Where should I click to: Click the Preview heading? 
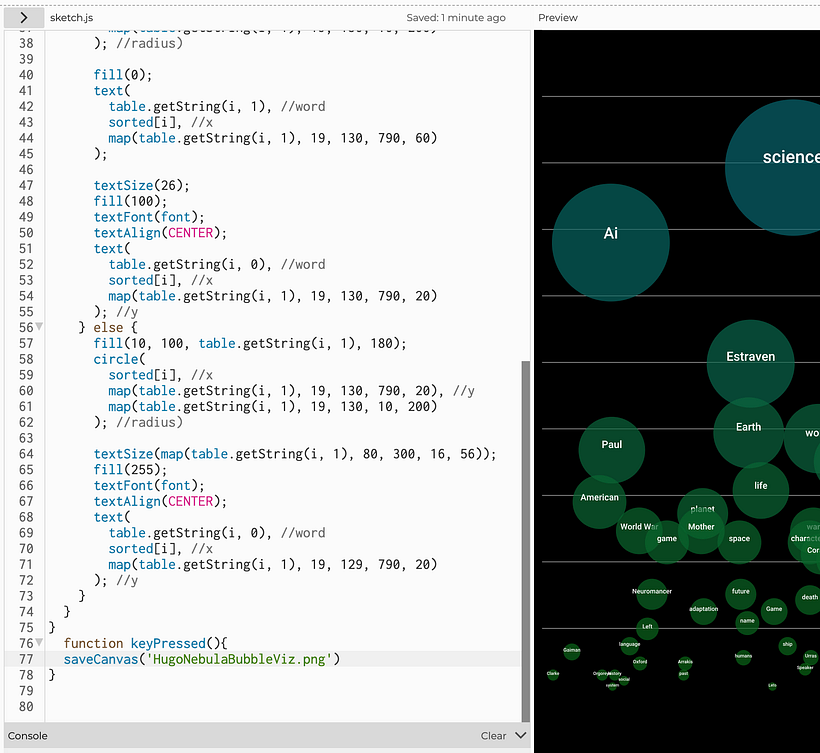[557, 18]
